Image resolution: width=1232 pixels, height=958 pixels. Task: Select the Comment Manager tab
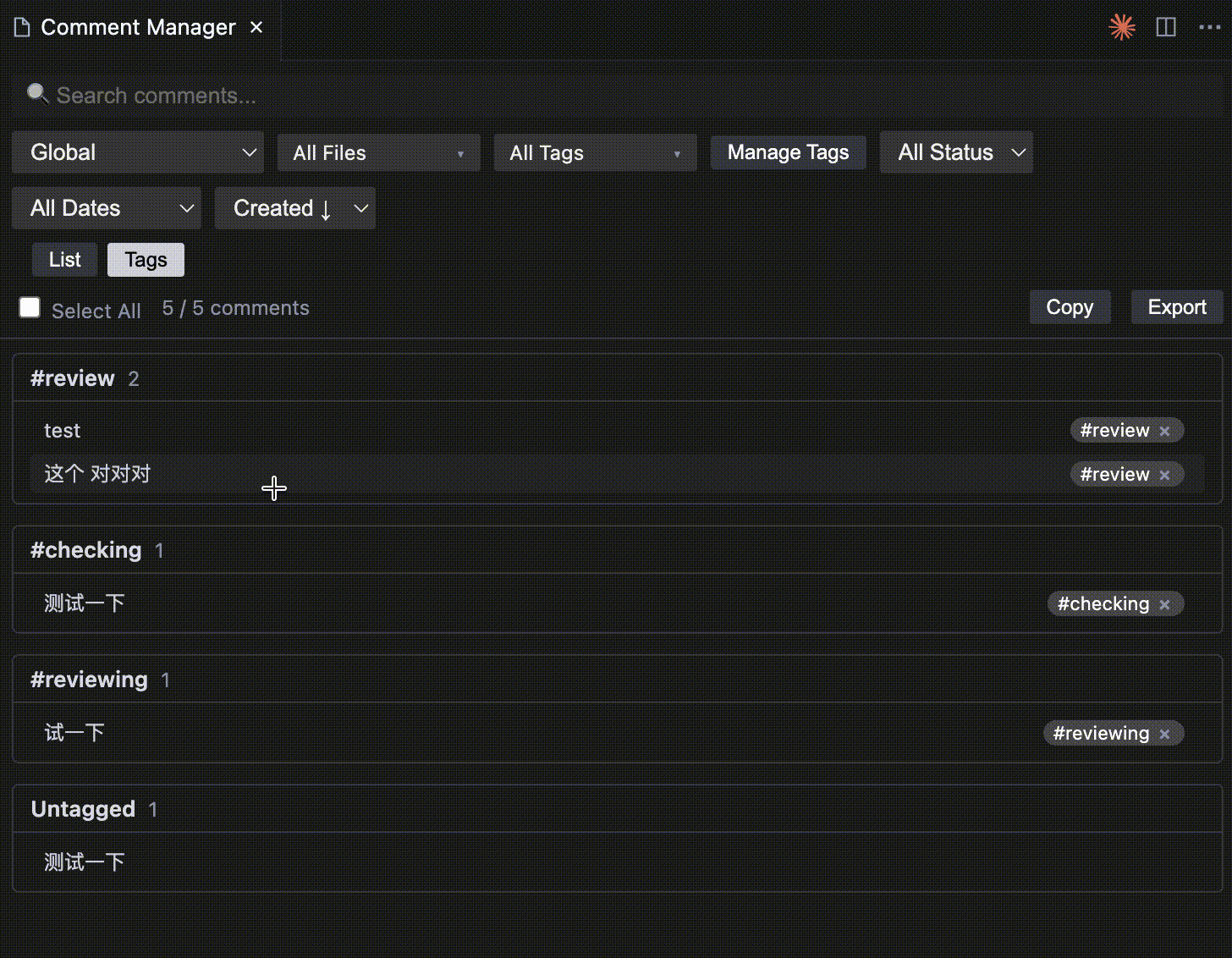pyautogui.click(x=138, y=27)
